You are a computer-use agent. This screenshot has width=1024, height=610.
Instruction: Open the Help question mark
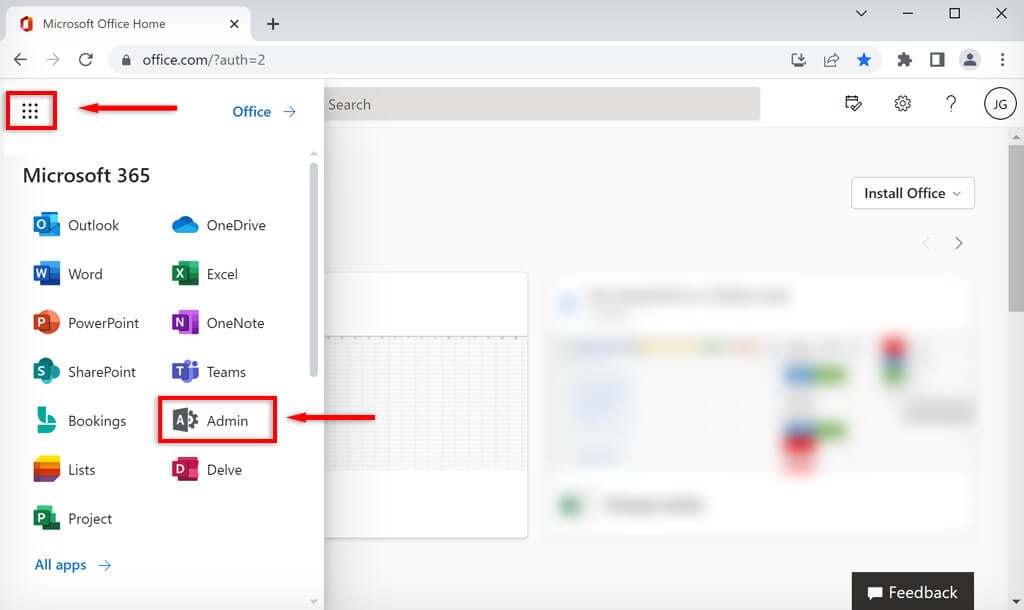[x=951, y=103]
